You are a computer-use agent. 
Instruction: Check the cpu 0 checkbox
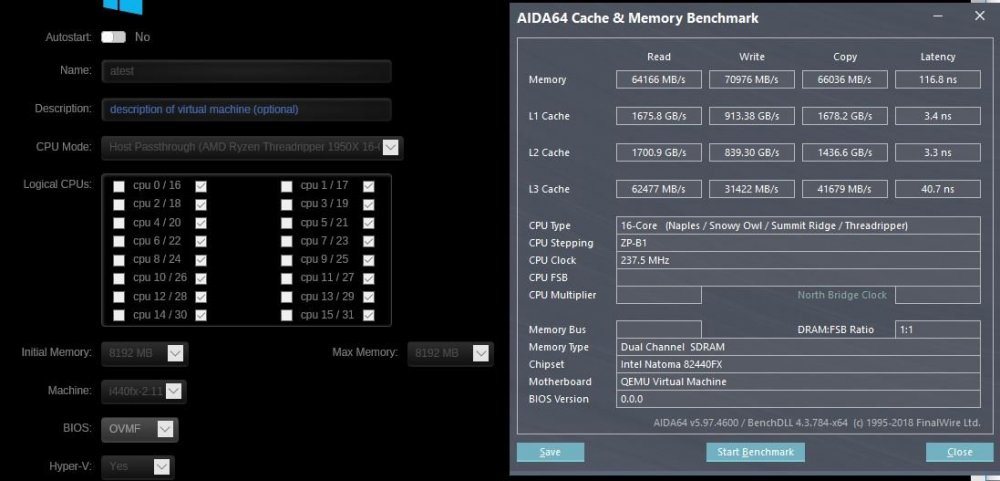pos(119,186)
